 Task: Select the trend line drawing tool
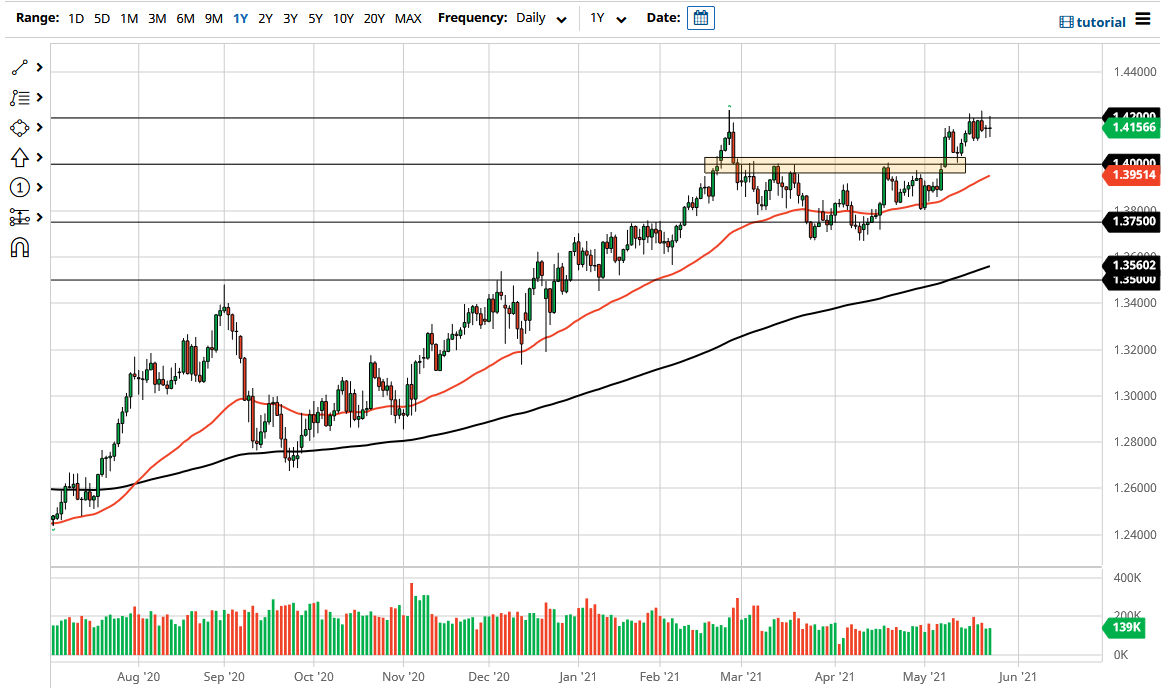[22, 67]
